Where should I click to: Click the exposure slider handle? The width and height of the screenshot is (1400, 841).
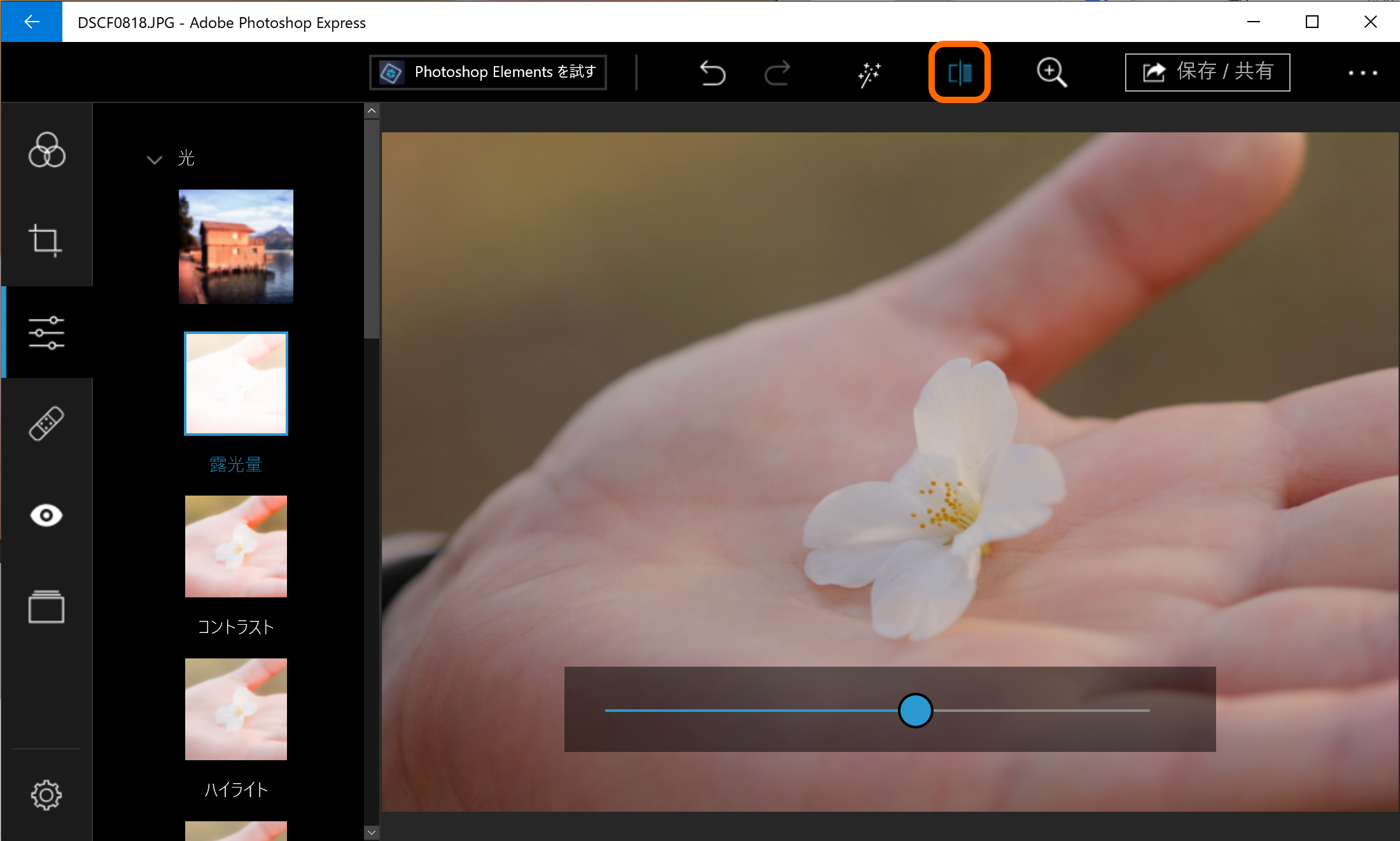915,710
